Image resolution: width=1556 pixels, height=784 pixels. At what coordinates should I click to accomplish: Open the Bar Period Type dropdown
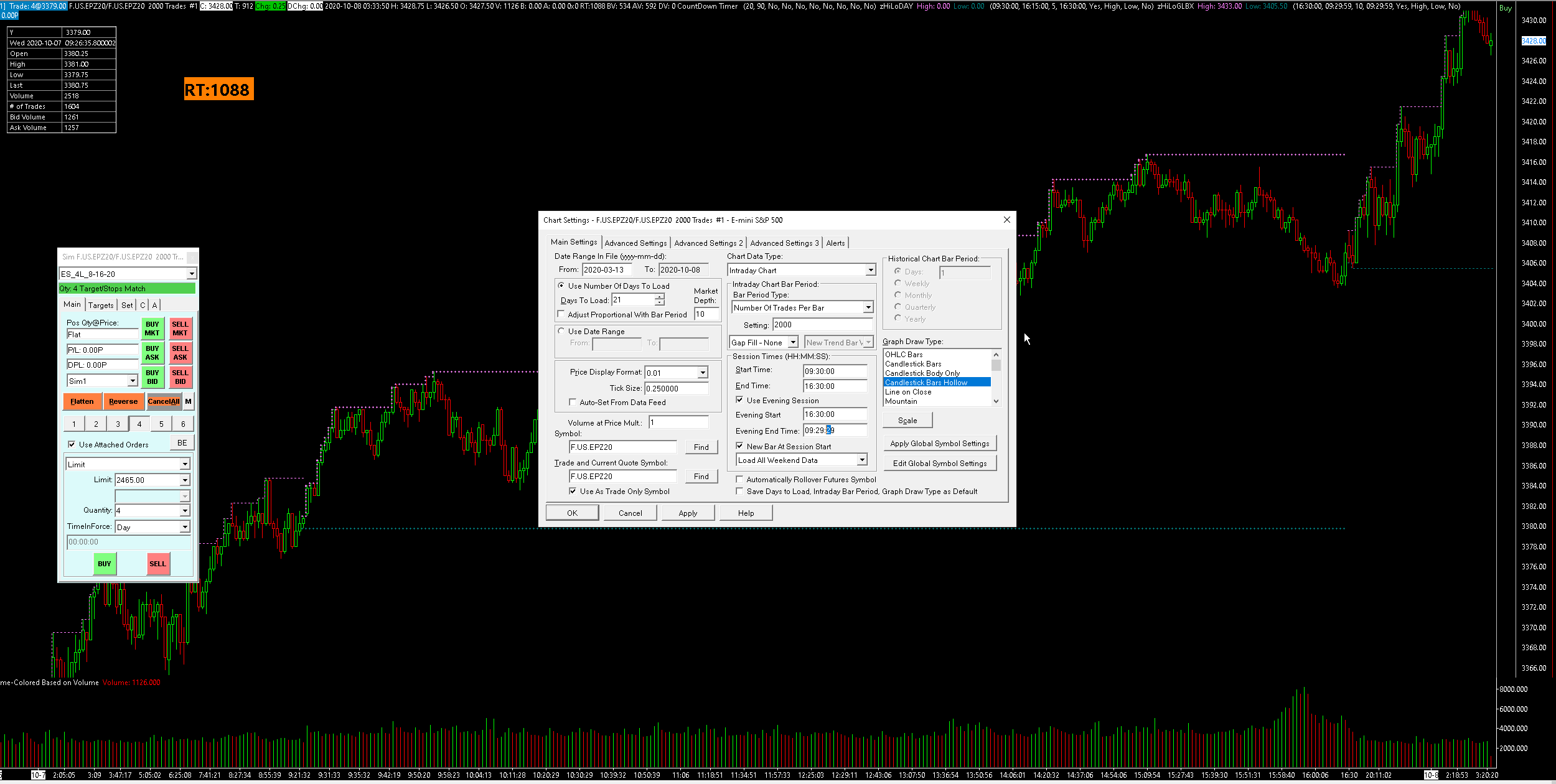868,308
